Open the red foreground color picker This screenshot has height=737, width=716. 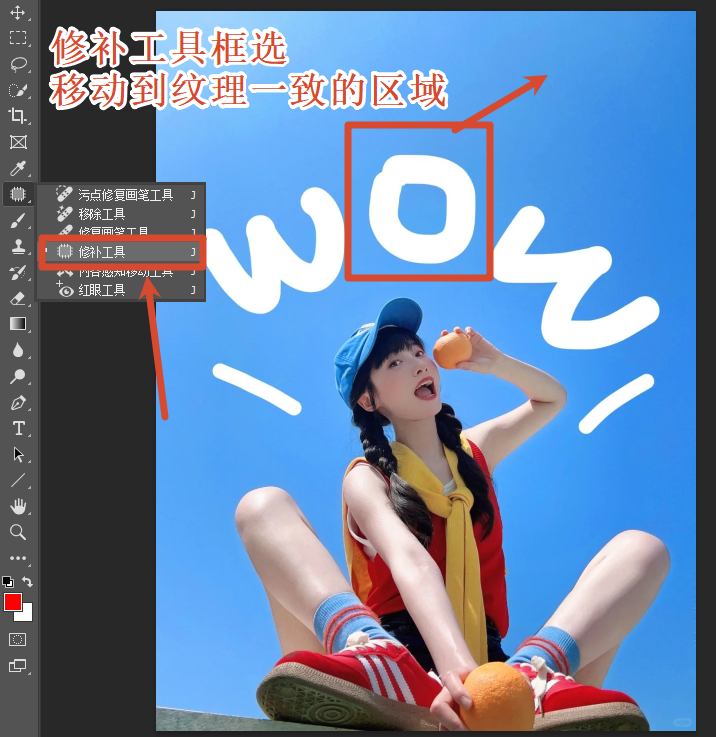point(12,602)
